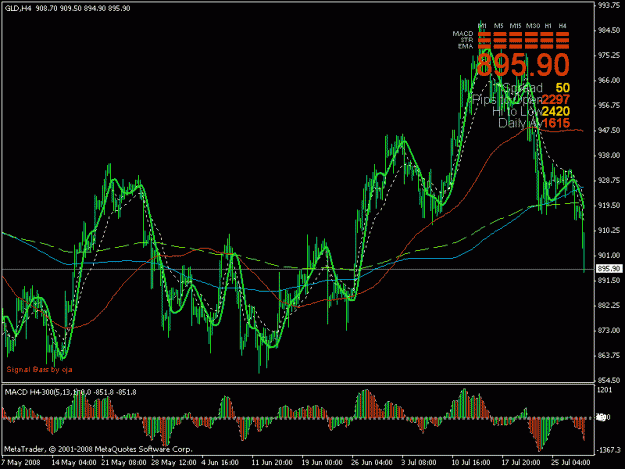This screenshot has height=469, width=625.
Task: Click the 956.75 price scale label
Action: tap(609, 105)
